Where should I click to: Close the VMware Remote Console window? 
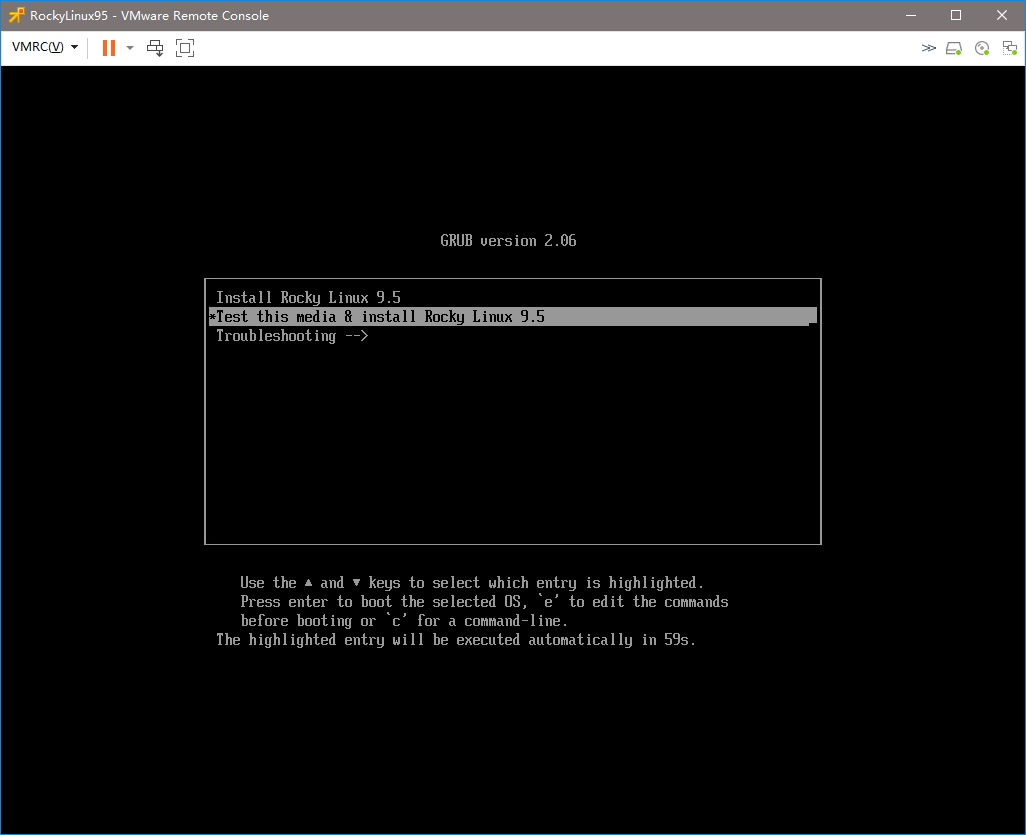(x=1002, y=15)
